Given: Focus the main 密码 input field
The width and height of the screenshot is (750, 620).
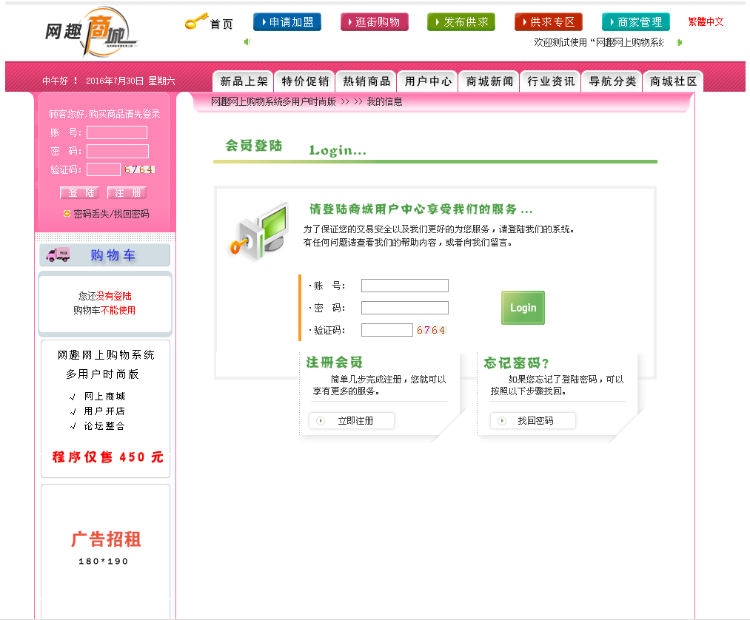Looking at the screenshot, I should 405,308.
